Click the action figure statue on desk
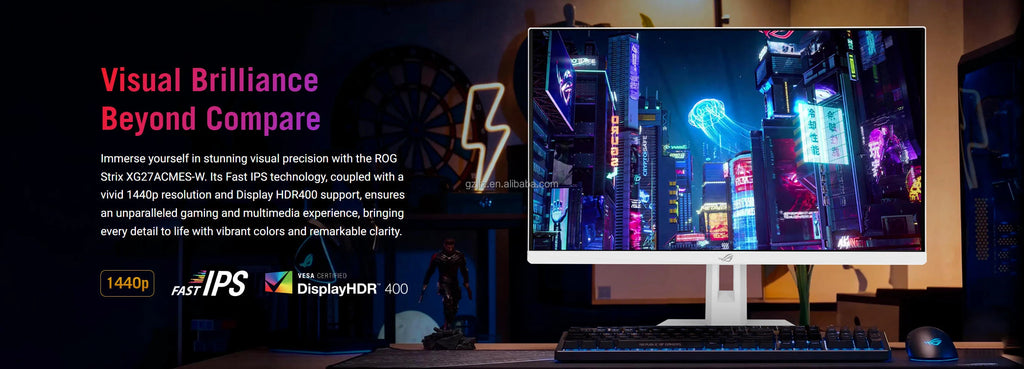 [447, 293]
